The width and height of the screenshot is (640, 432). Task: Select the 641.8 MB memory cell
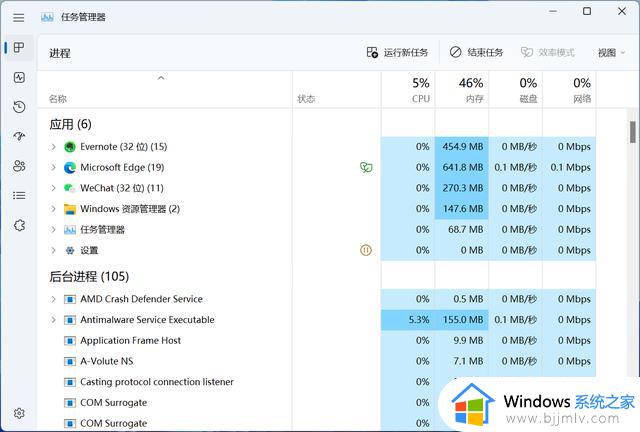pyautogui.click(x=462, y=167)
